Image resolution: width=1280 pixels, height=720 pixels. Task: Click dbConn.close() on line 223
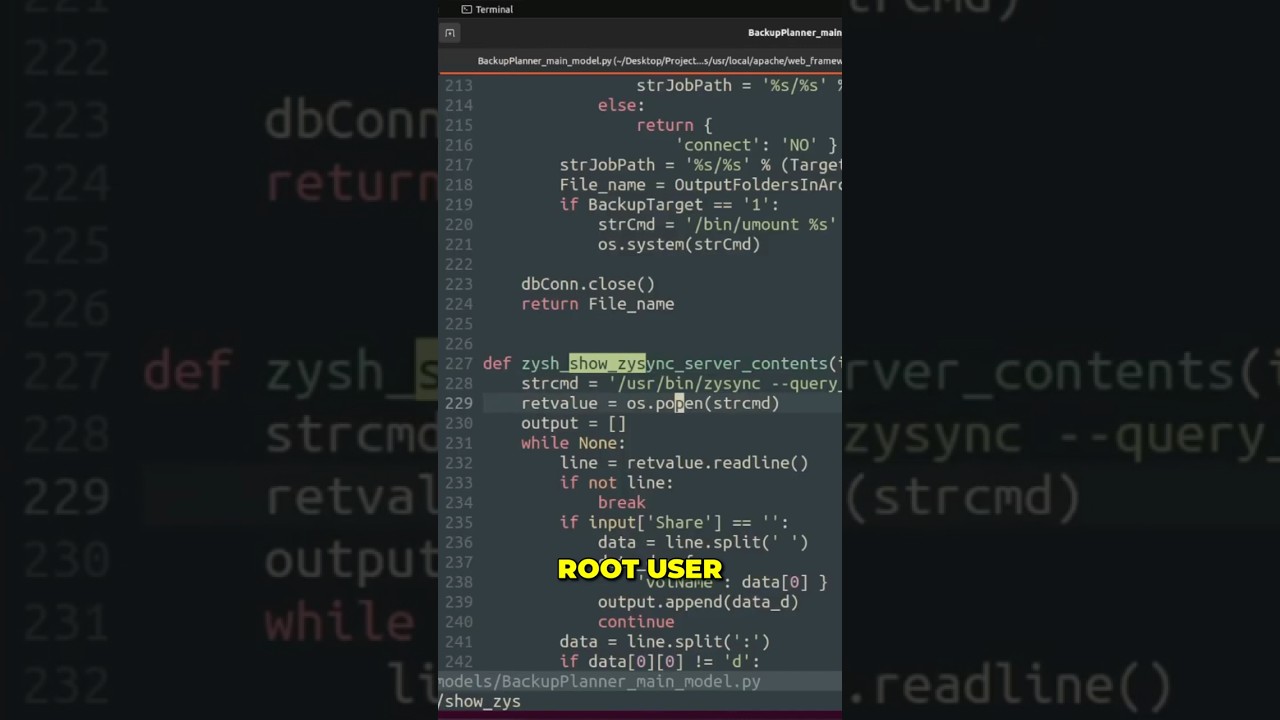tap(588, 284)
